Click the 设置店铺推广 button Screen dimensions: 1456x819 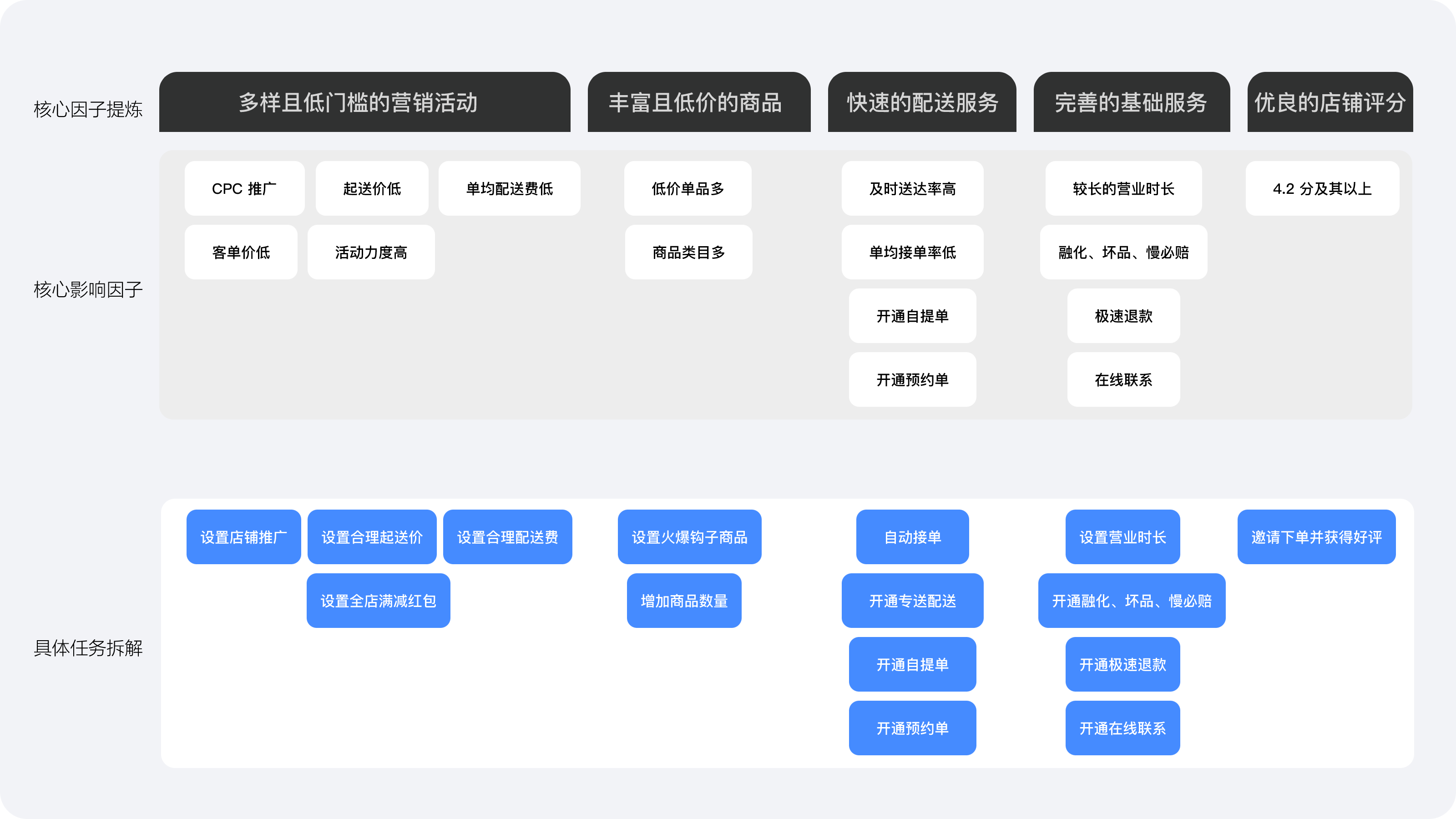(243, 537)
